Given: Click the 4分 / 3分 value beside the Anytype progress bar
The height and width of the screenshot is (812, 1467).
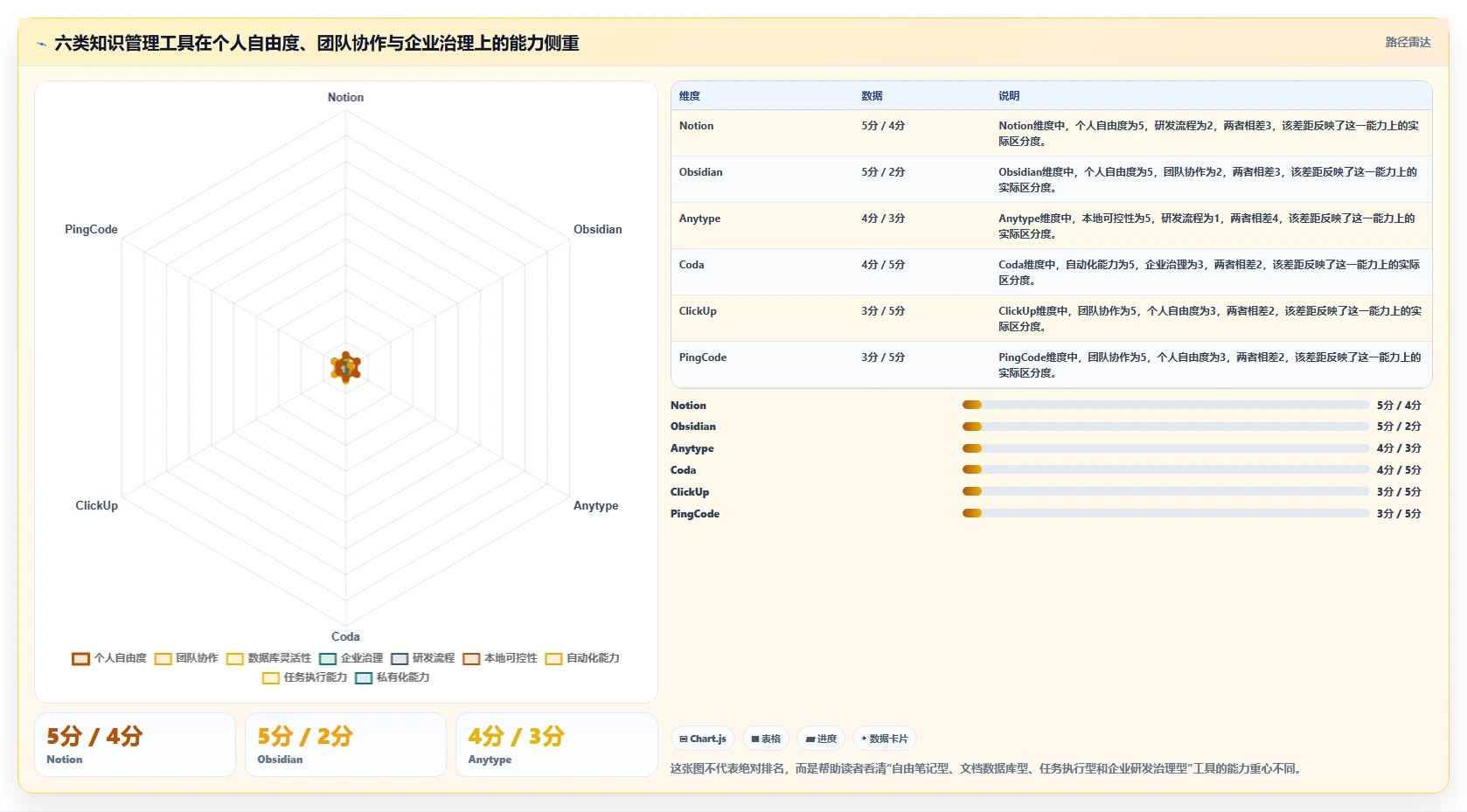Looking at the screenshot, I should tap(1399, 448).
